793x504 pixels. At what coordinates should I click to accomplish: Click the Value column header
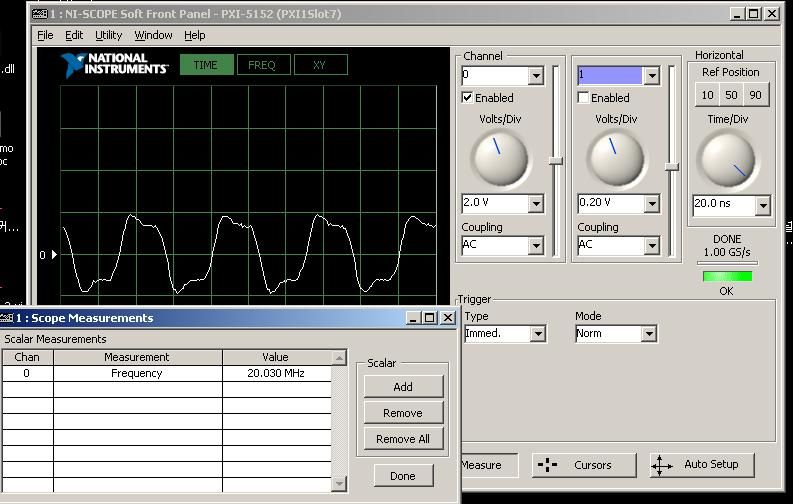[277, 357]
